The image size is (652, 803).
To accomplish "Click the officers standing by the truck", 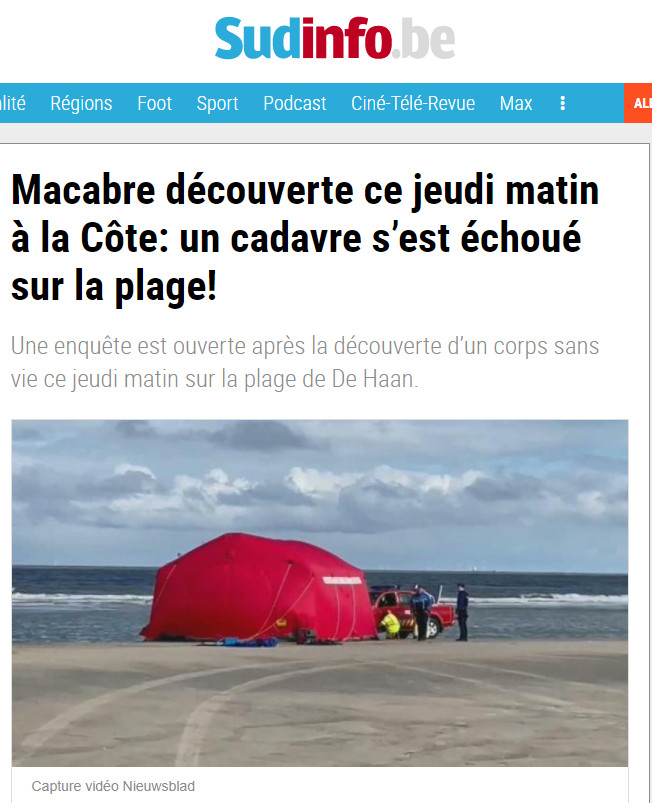I will coord(440,612).
